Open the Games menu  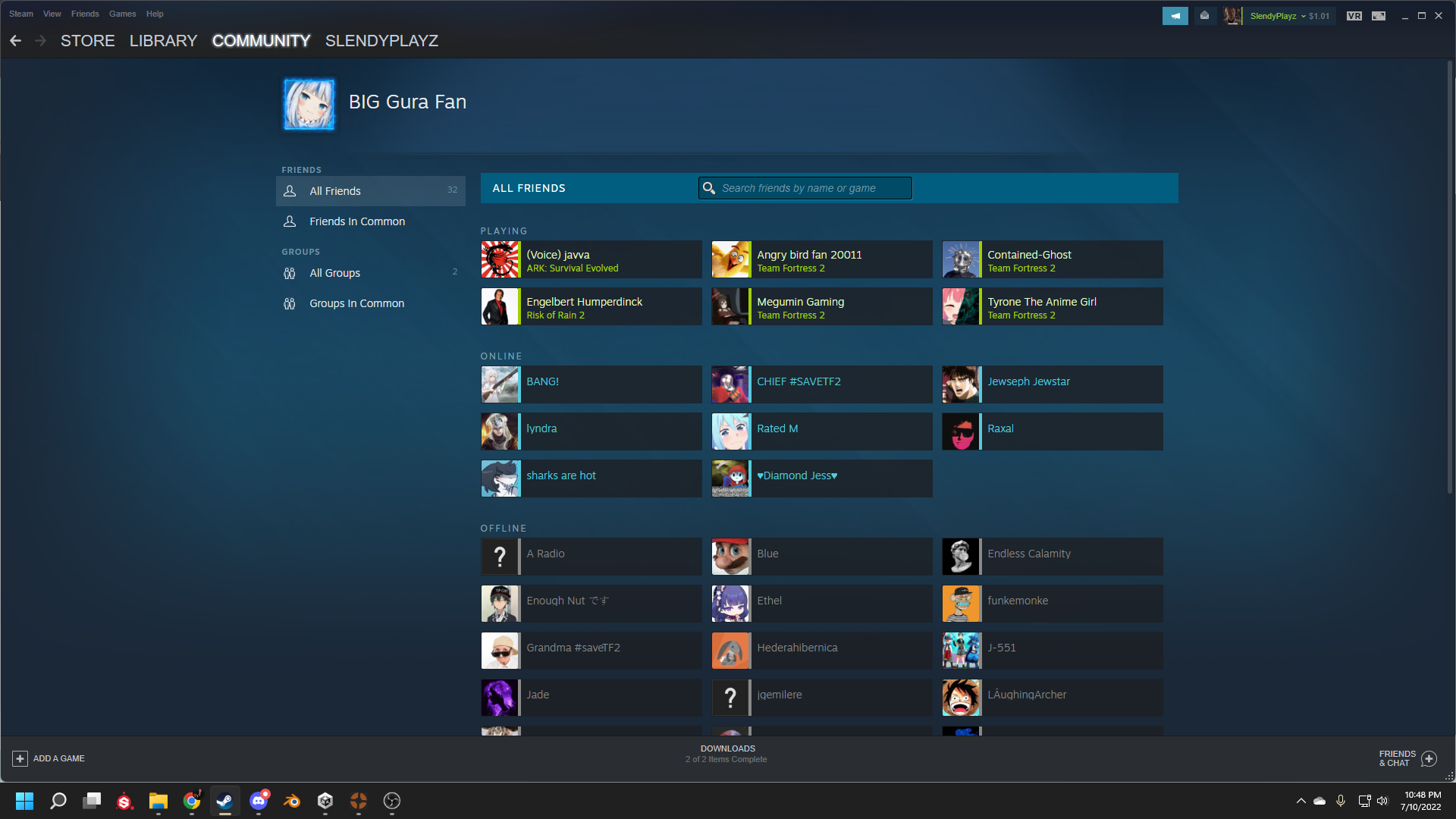[122, 14]
